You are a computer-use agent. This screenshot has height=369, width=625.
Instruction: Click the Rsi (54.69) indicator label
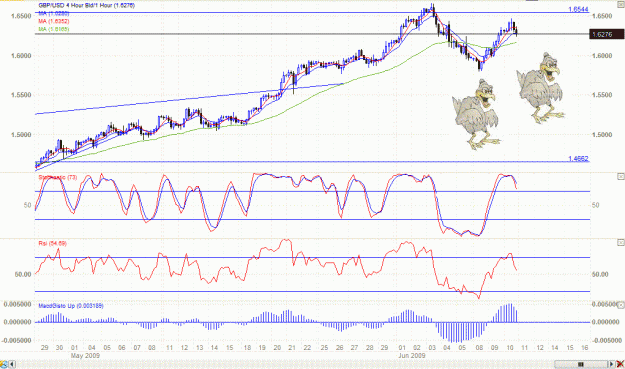(53, 243)
